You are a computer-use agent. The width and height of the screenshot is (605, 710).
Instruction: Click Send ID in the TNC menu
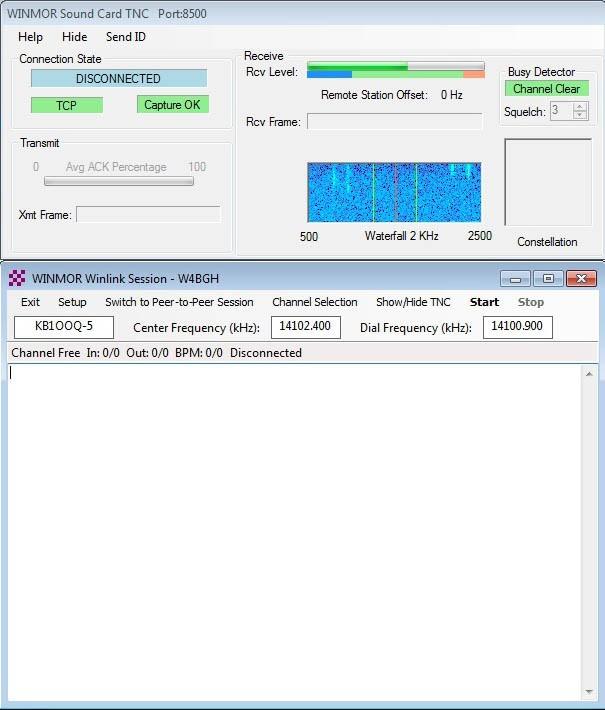pyautogui.click(x=125, y=37)
